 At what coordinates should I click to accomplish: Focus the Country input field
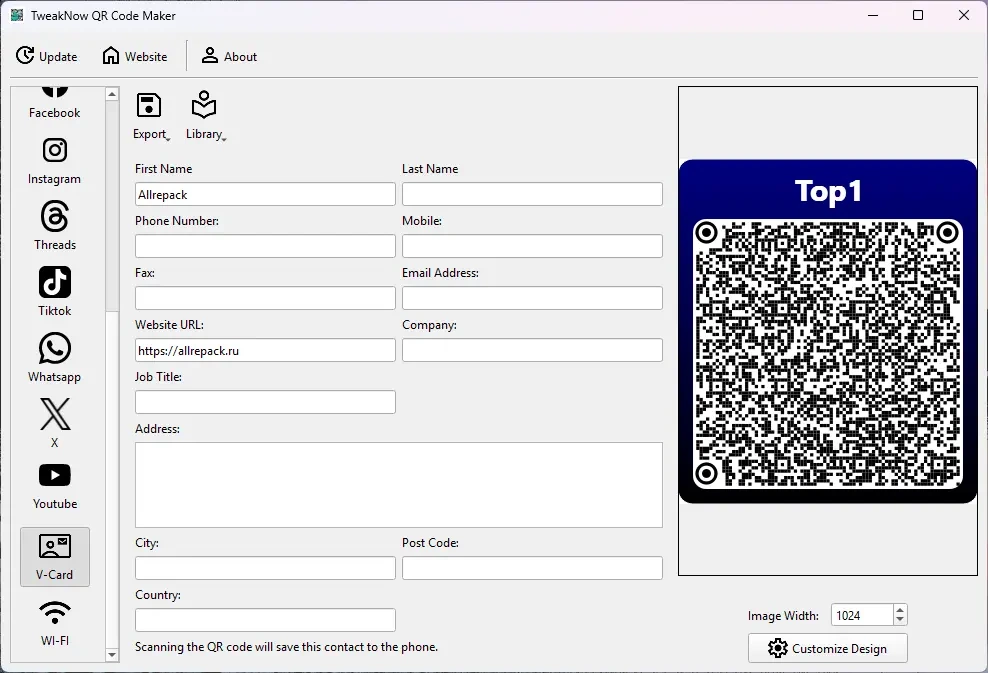click(x=265, y=620)
